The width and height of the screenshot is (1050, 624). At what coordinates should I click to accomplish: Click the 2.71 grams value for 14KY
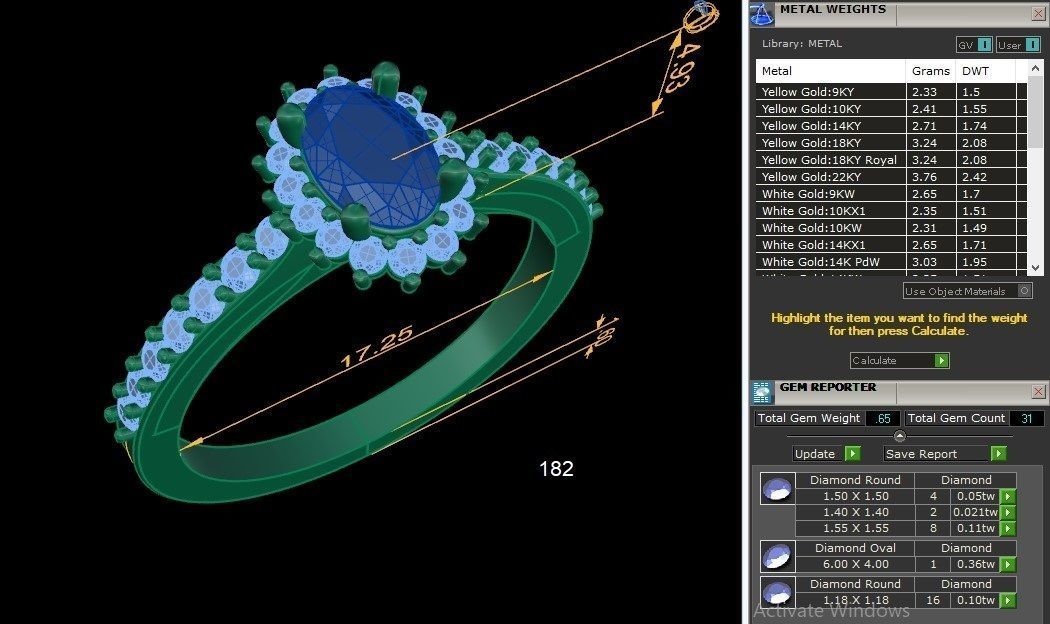coord(924,126)
